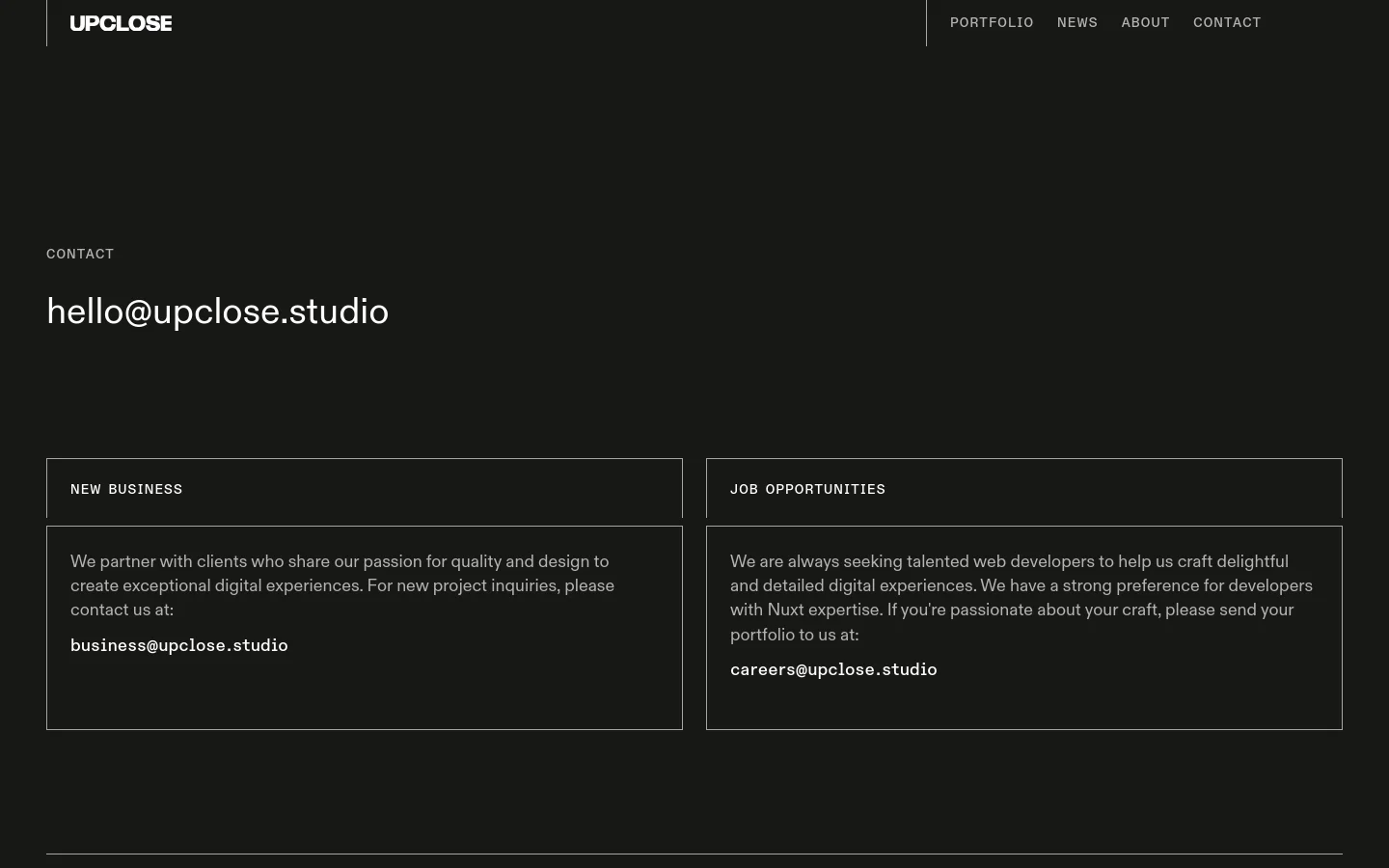Click the Job Opportunities card heading
1389x868 pixels.
pos(807,489)
